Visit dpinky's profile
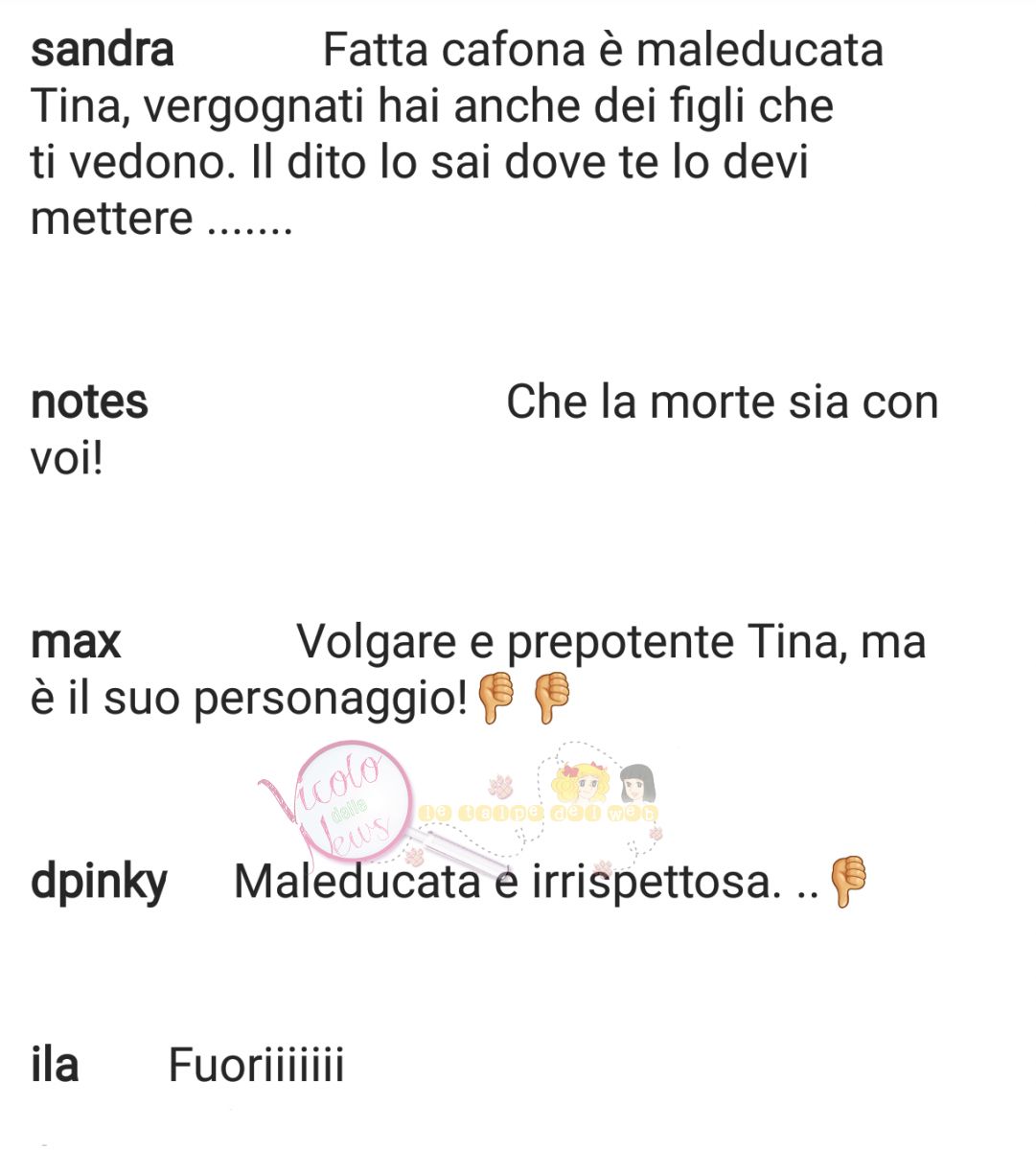 click(99, 883)
